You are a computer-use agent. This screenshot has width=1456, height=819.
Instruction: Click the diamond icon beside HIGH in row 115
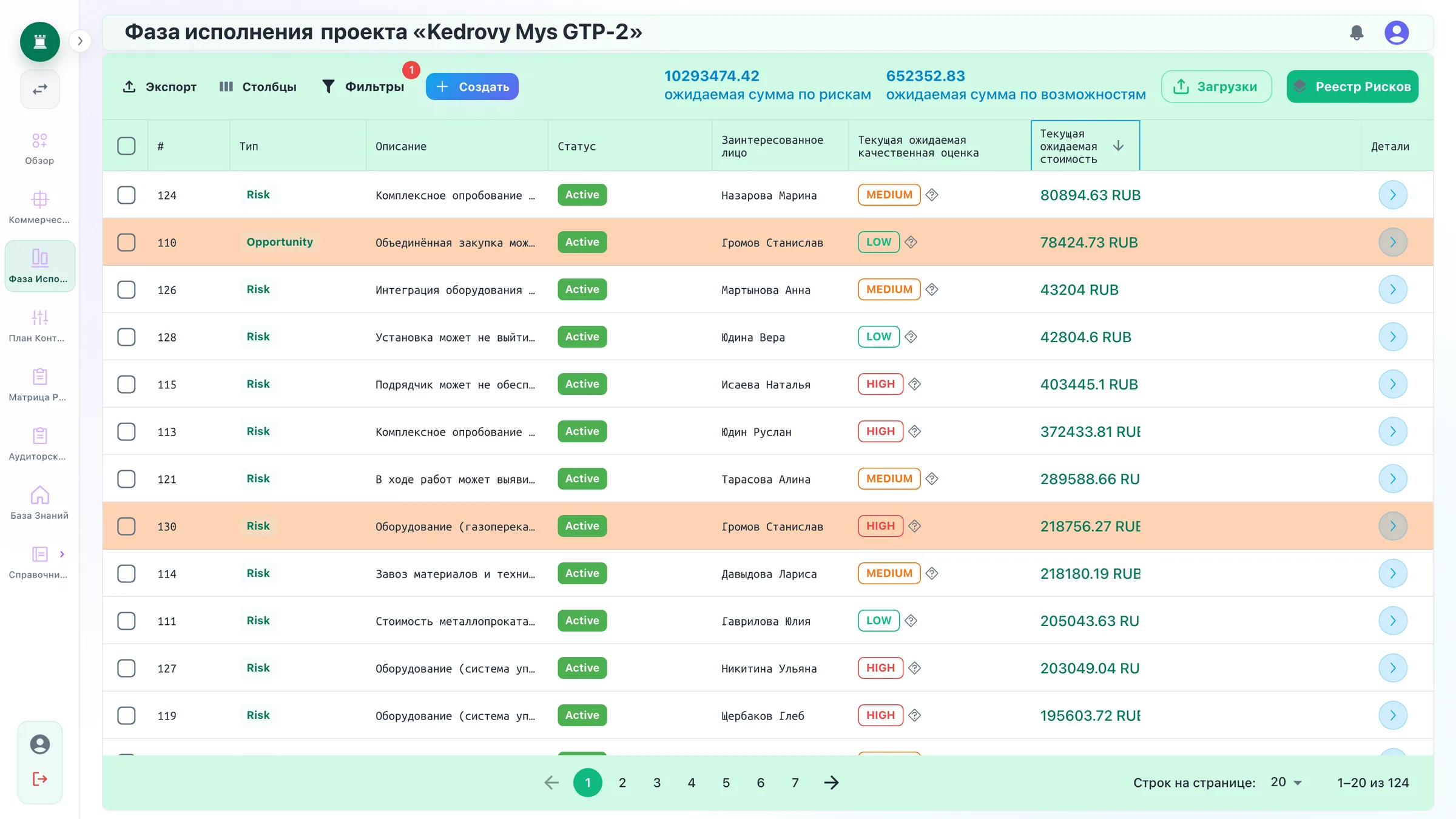tap(915, 384)
